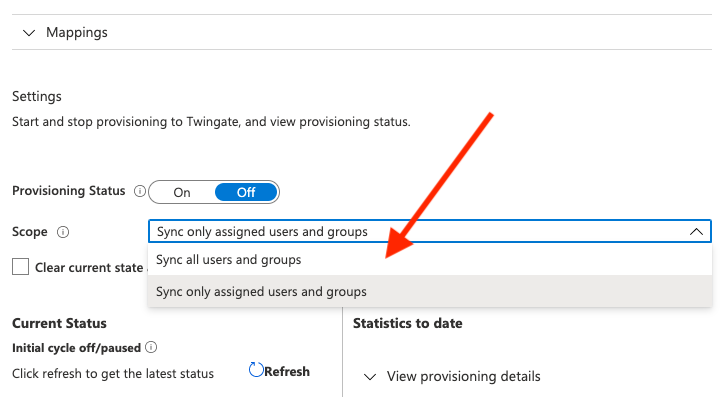Switch Provisioning Status to On
The width and height of the screenshot is (728, 397).
pyautogui.click(x=182, y=192)
